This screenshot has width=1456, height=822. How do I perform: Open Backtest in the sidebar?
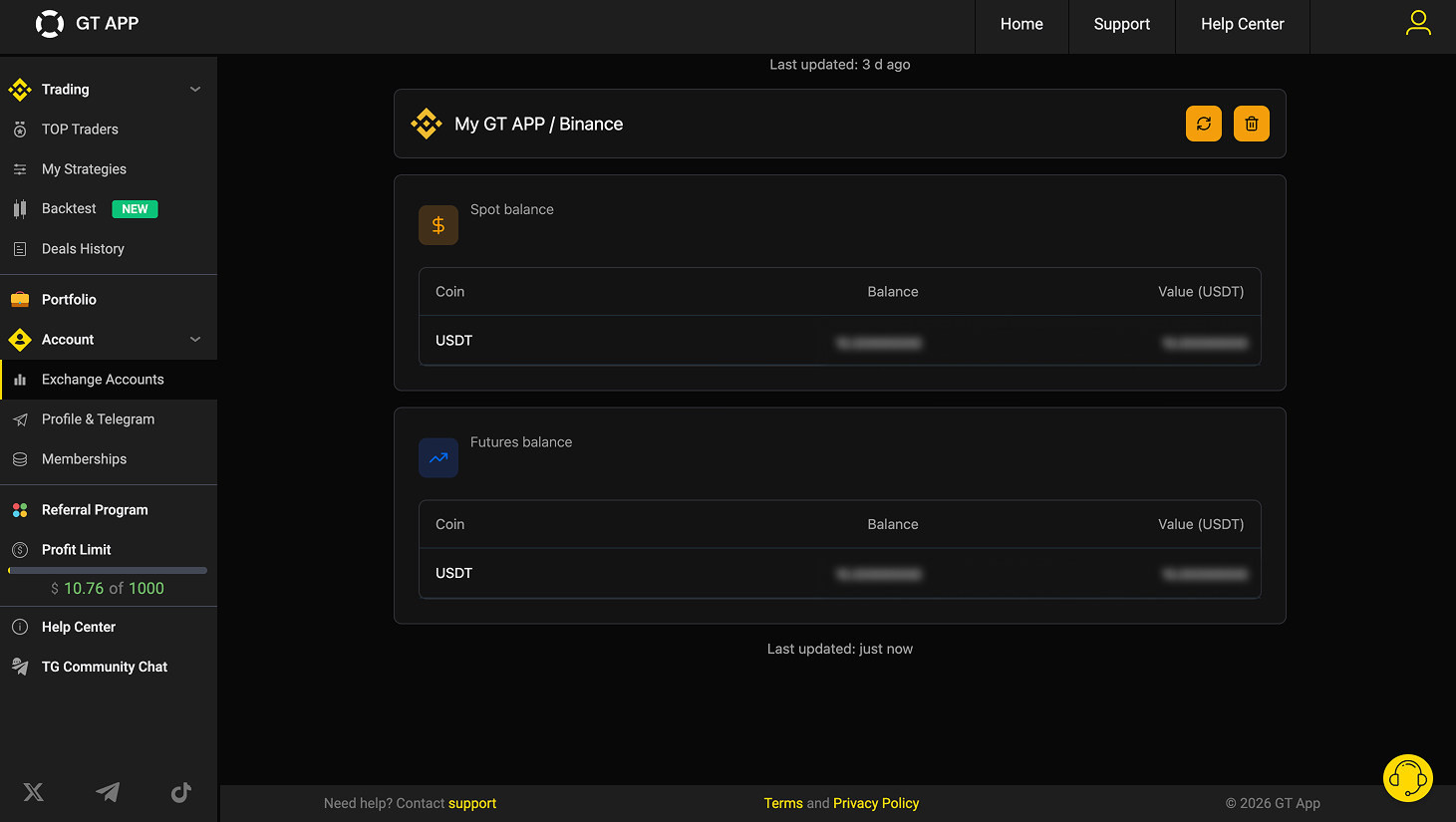click(69, 209)
